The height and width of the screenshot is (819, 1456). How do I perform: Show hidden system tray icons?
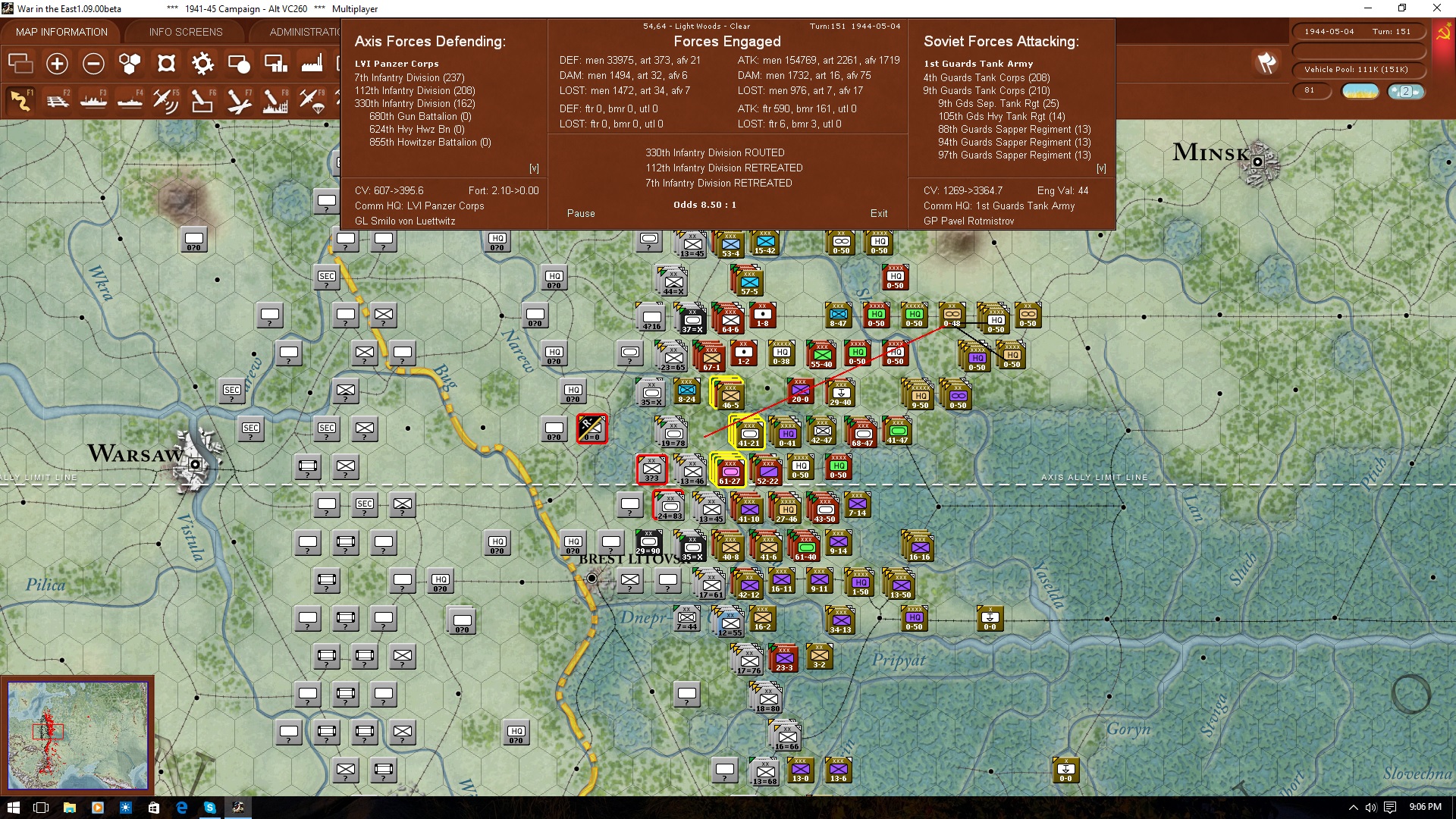1353,808
